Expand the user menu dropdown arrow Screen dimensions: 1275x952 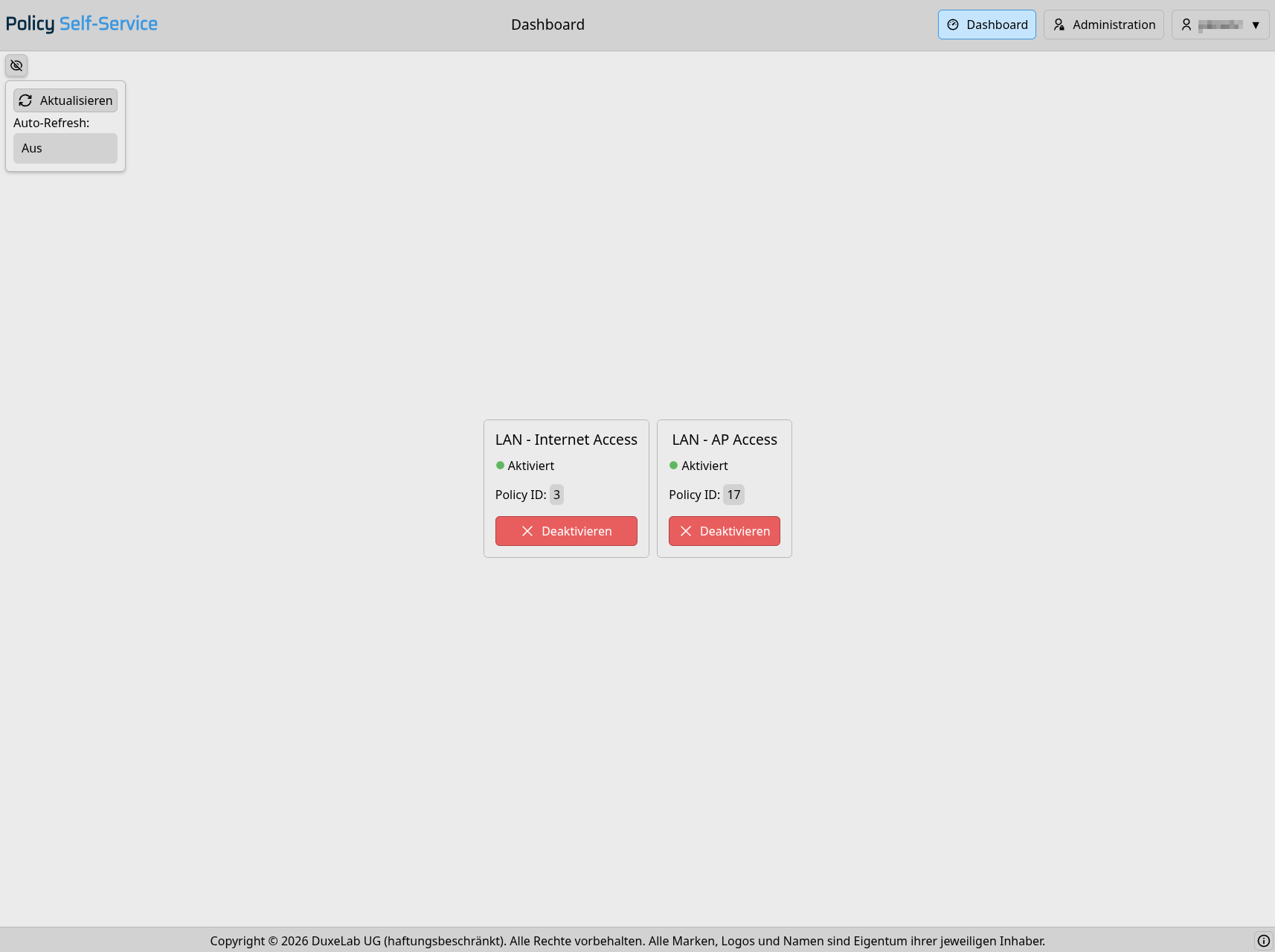click(1256, 25)
